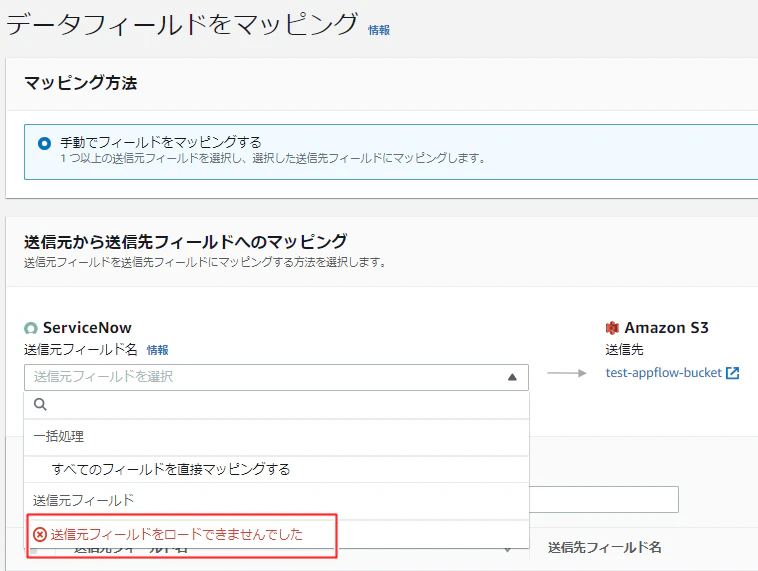Choose すべてのフィールドを直接マッピングする option
Screen dimensions: 758x571
coord(276,469)
